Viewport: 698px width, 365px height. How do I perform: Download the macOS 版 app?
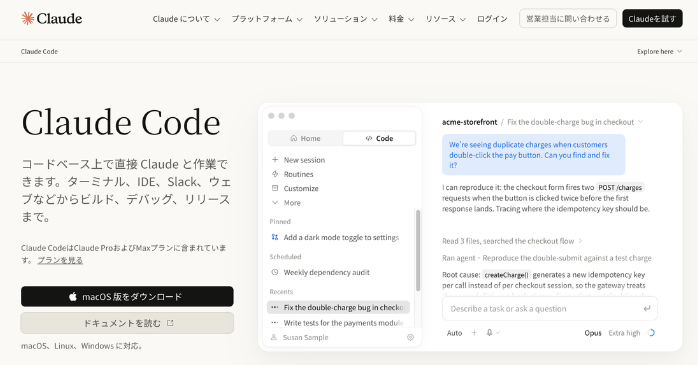tap(127, 296)
